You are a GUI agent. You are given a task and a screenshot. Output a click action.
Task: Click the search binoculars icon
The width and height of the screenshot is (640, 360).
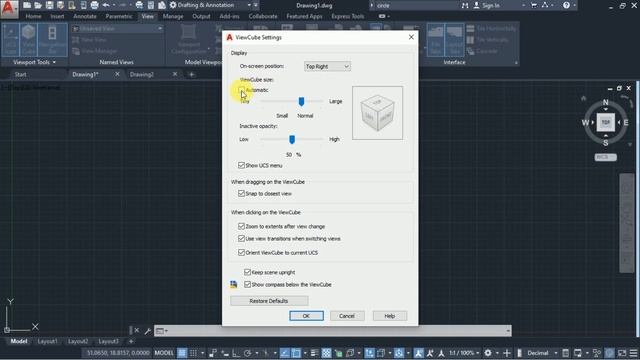point(465,5)
